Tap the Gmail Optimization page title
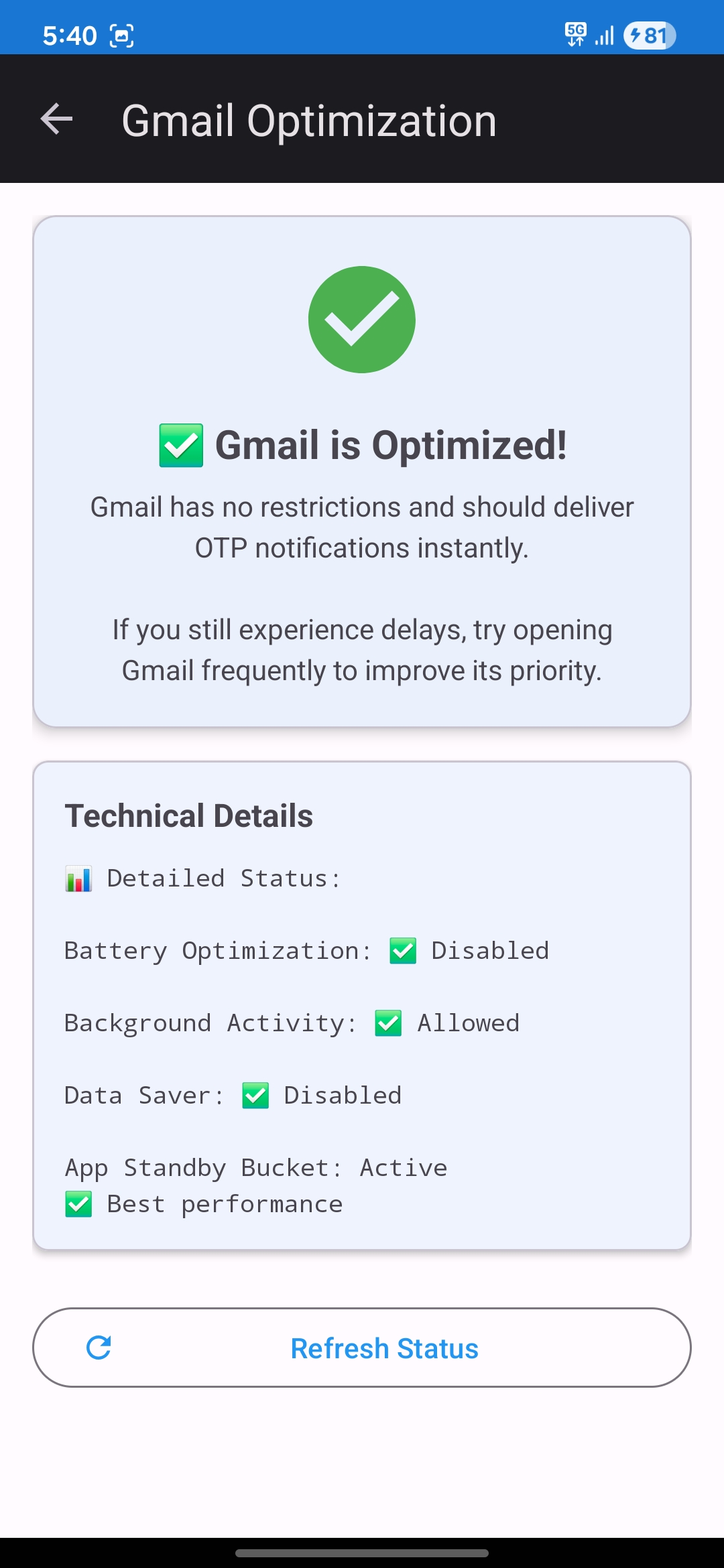 click(309, 121)
